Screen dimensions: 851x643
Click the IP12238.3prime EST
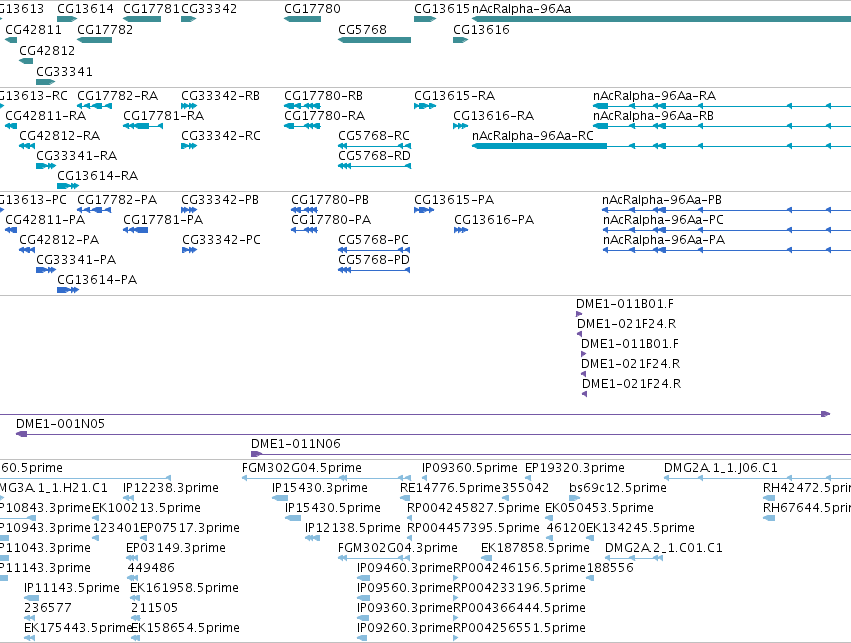click(x=171, y=488)
